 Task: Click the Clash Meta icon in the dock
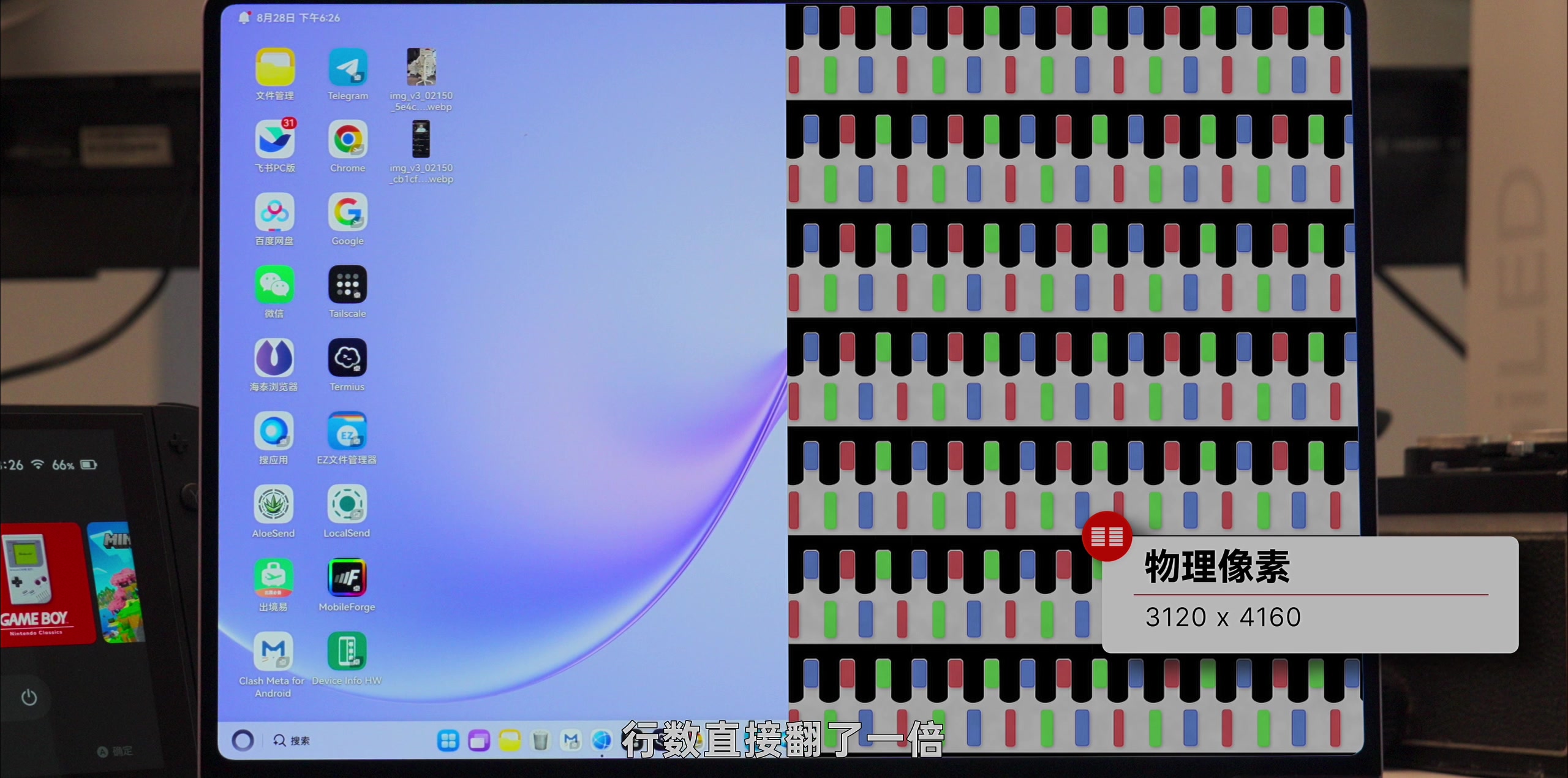click(x=571, y=741)
